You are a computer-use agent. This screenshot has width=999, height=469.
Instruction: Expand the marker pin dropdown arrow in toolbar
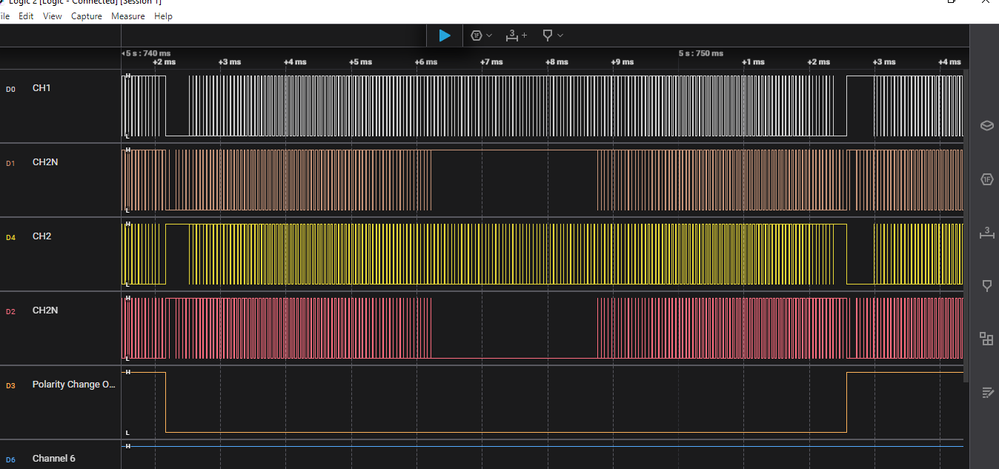(560, 36)
